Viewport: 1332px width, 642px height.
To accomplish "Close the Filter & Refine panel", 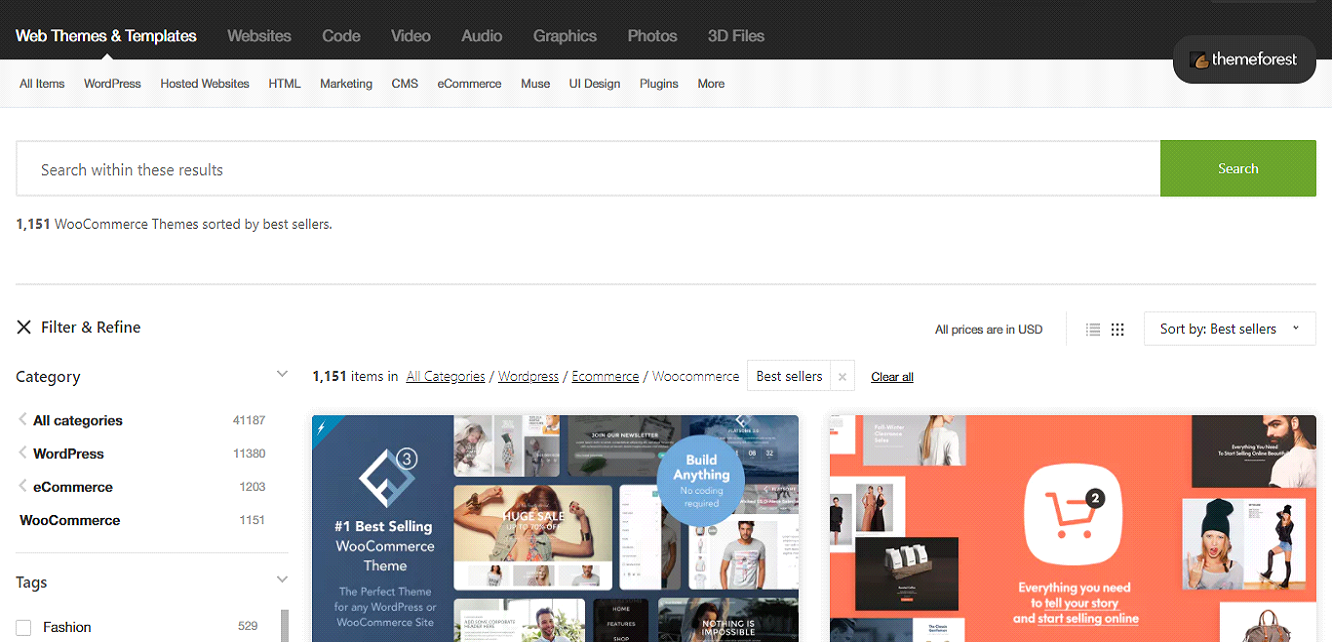I will (24, 327).
